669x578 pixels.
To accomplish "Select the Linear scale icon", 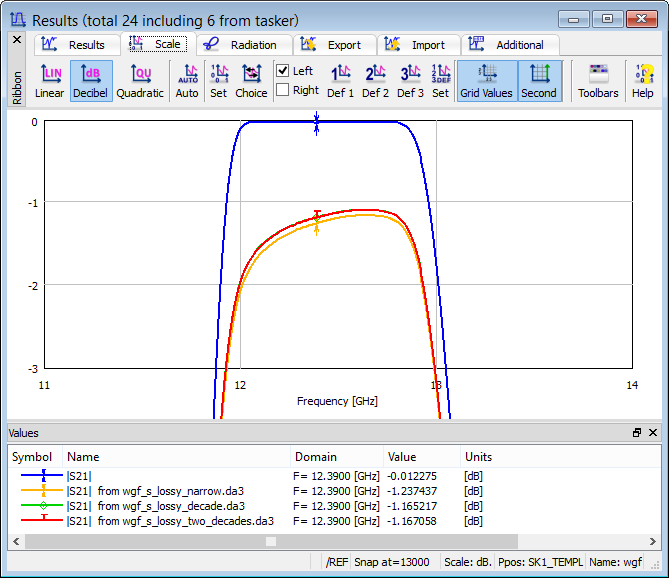I will [x=49, y=81].
